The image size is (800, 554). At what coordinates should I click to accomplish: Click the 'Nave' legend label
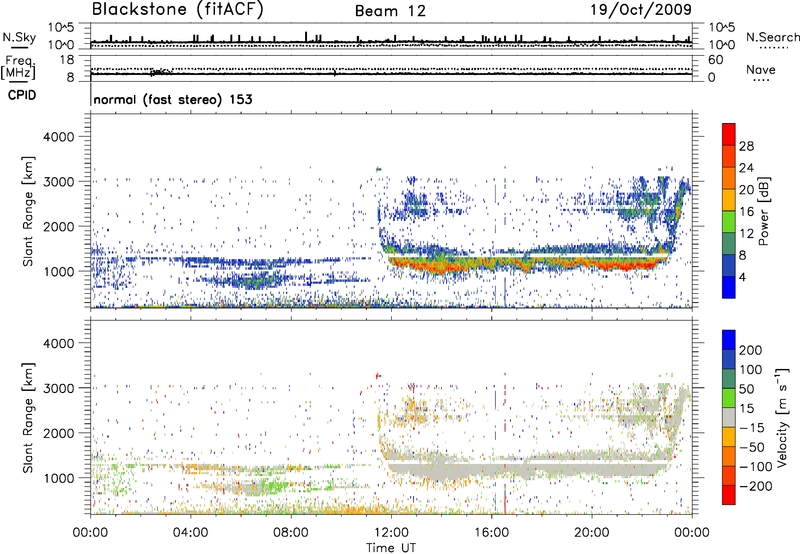761,70
